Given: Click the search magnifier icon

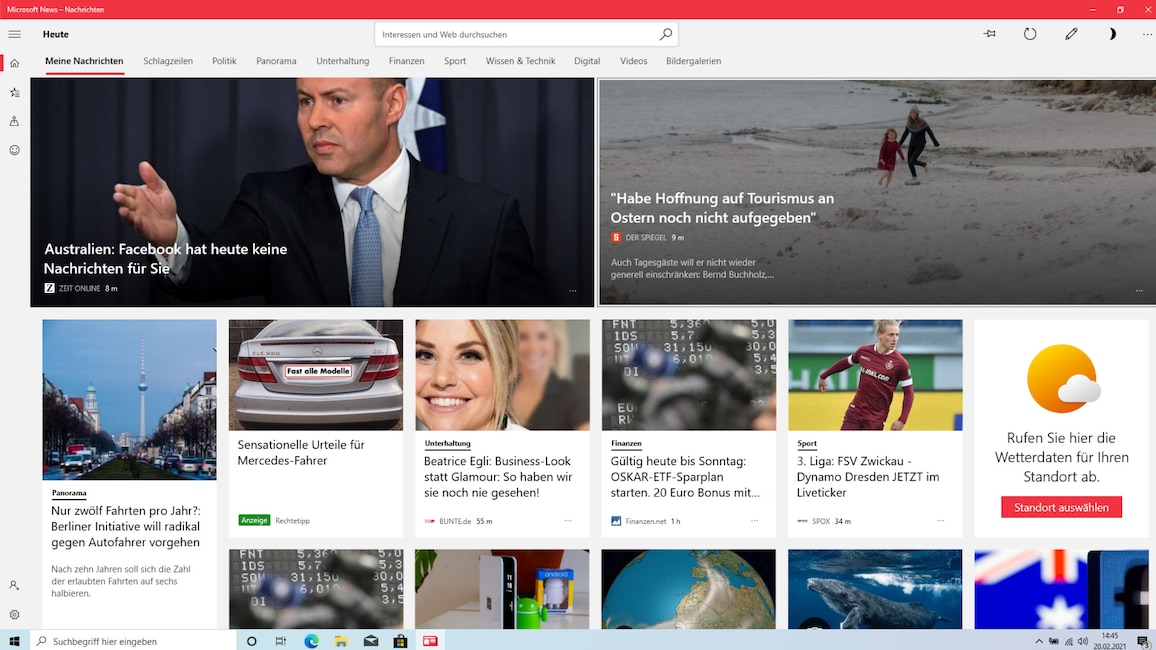Looking at the screenshot, I should point(665,34).
